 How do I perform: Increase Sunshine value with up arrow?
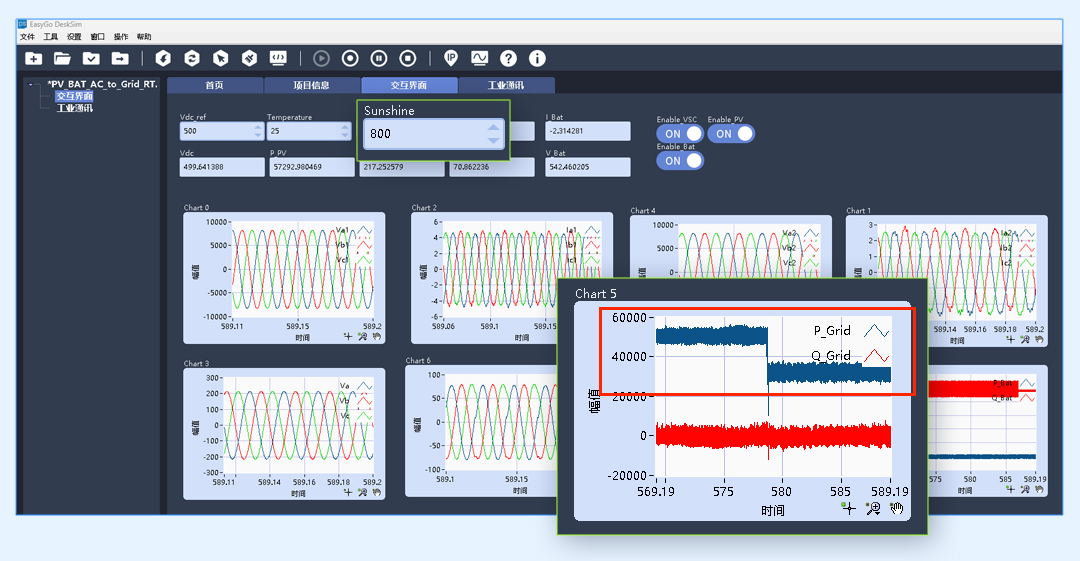(493, 128)
